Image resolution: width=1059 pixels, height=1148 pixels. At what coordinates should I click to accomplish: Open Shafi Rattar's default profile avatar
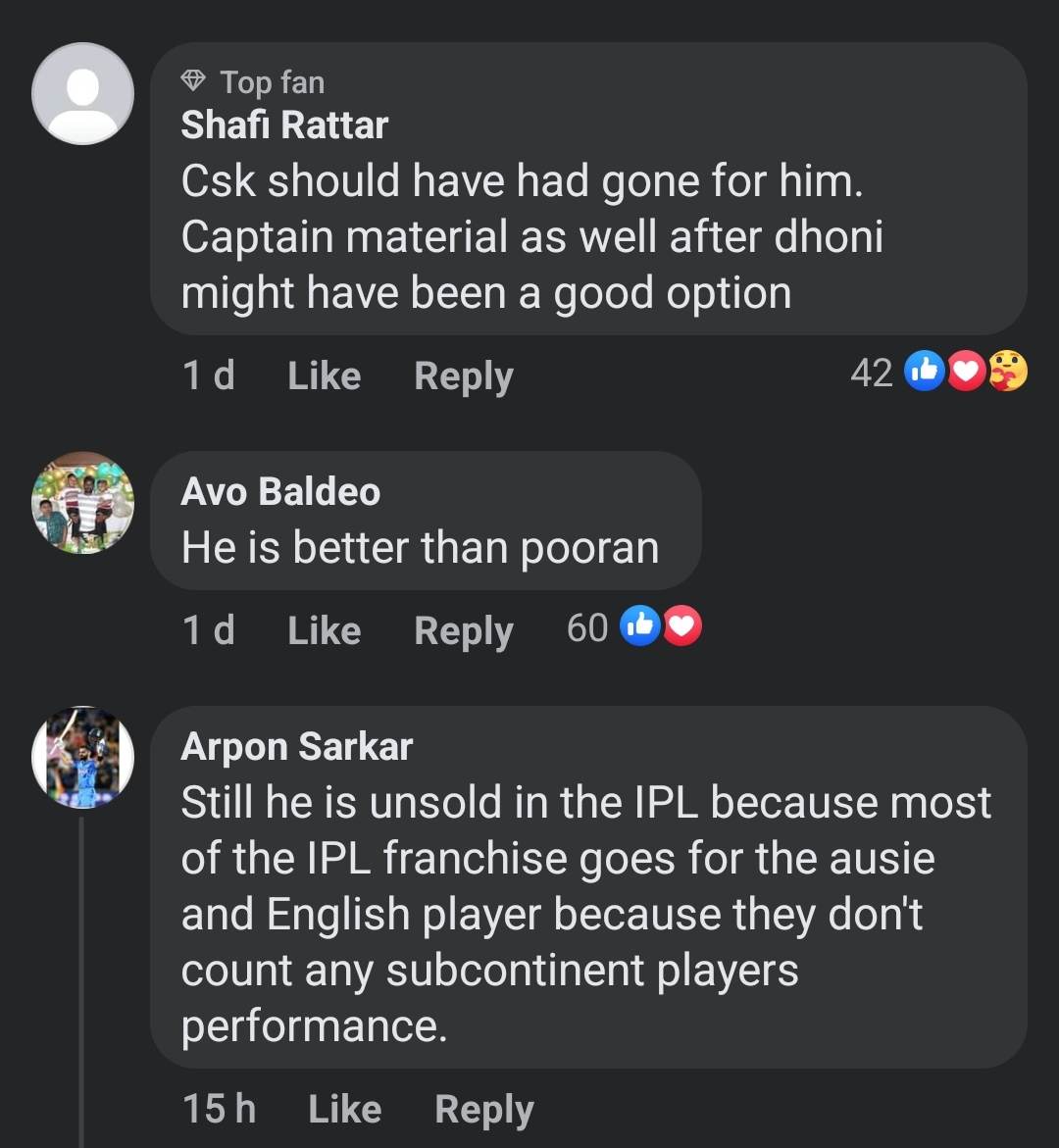(x=82, y=94)
